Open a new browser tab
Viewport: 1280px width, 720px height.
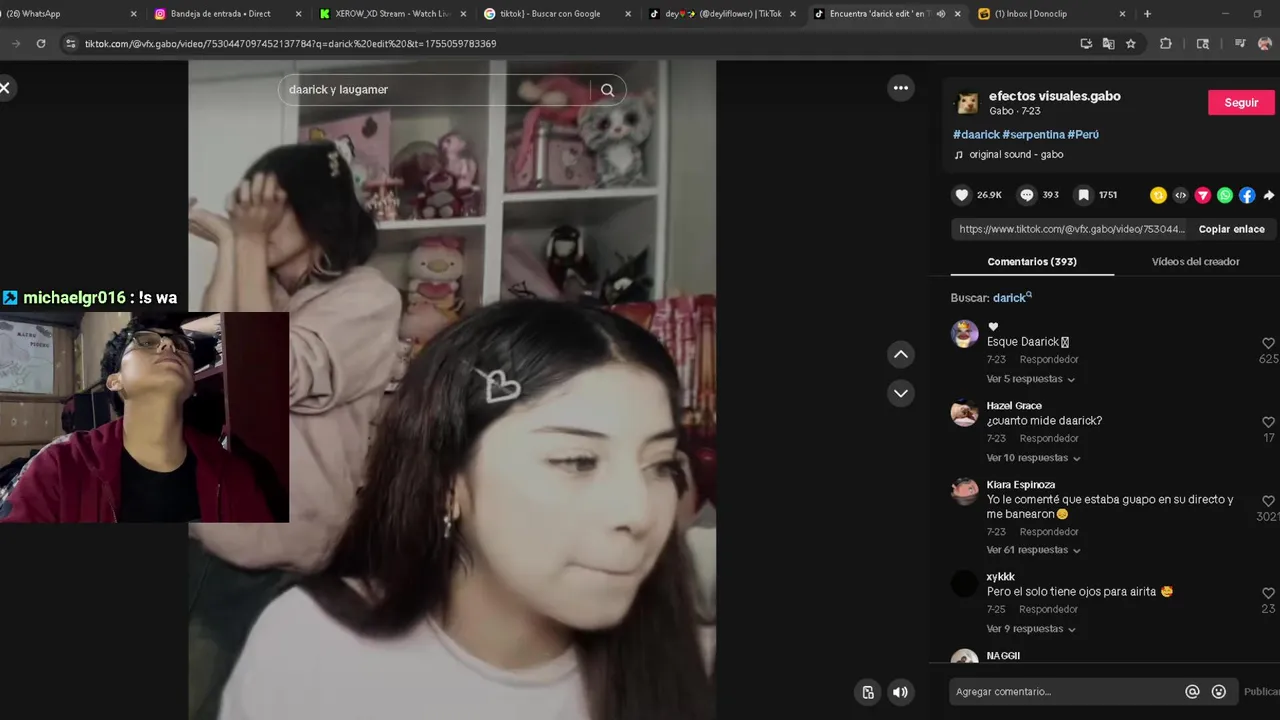[x=1147, y=14]
